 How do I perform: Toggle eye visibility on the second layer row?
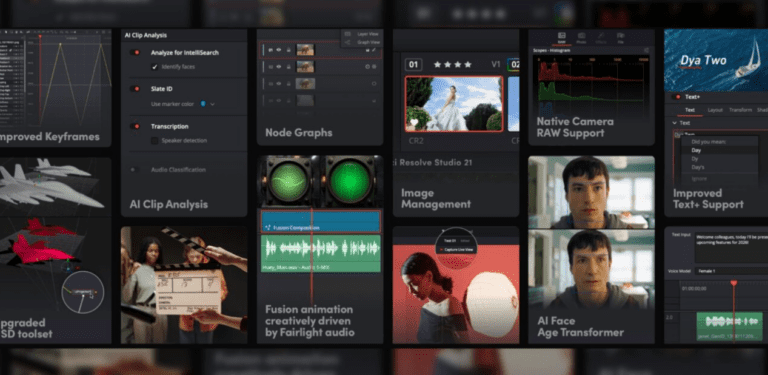(278, 67)
